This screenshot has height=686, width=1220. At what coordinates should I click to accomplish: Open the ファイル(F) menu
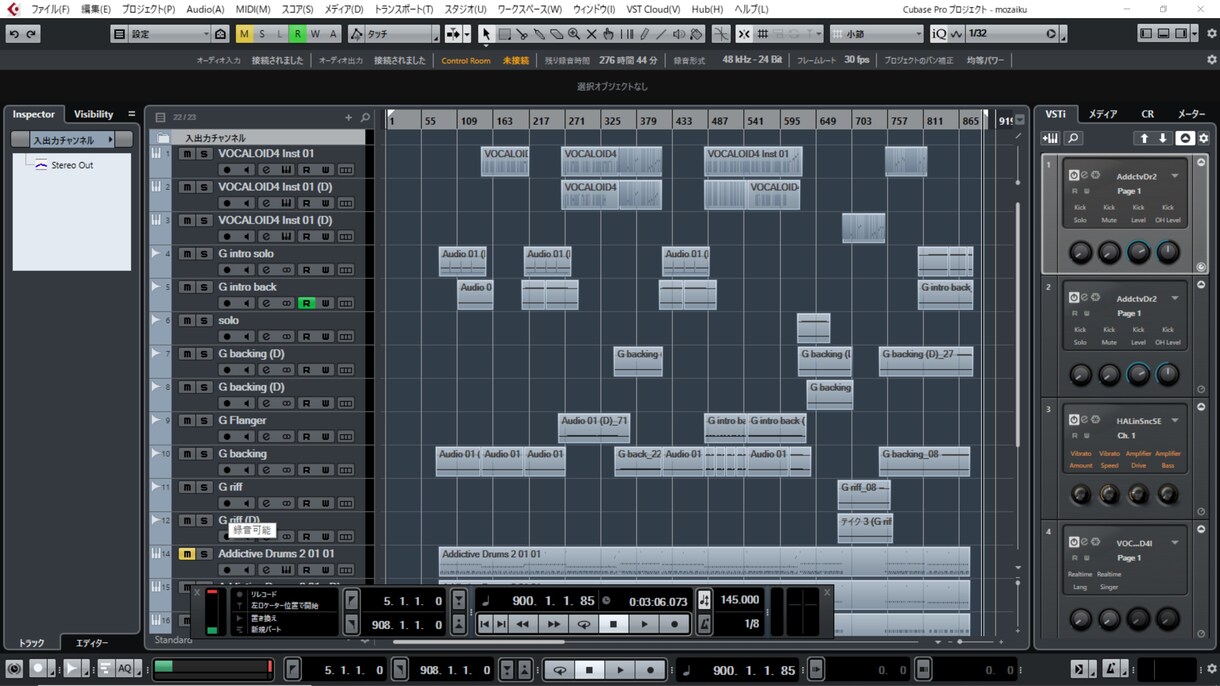click(50, 9)
